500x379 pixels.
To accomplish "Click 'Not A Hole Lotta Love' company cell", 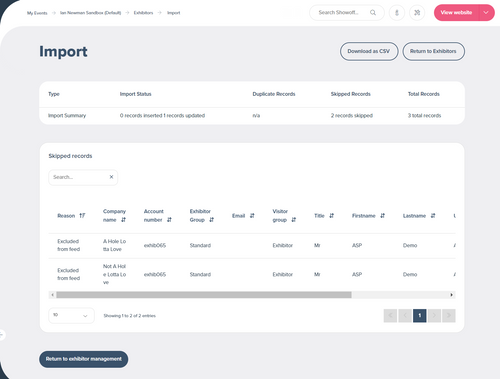I will coord(114,274).
